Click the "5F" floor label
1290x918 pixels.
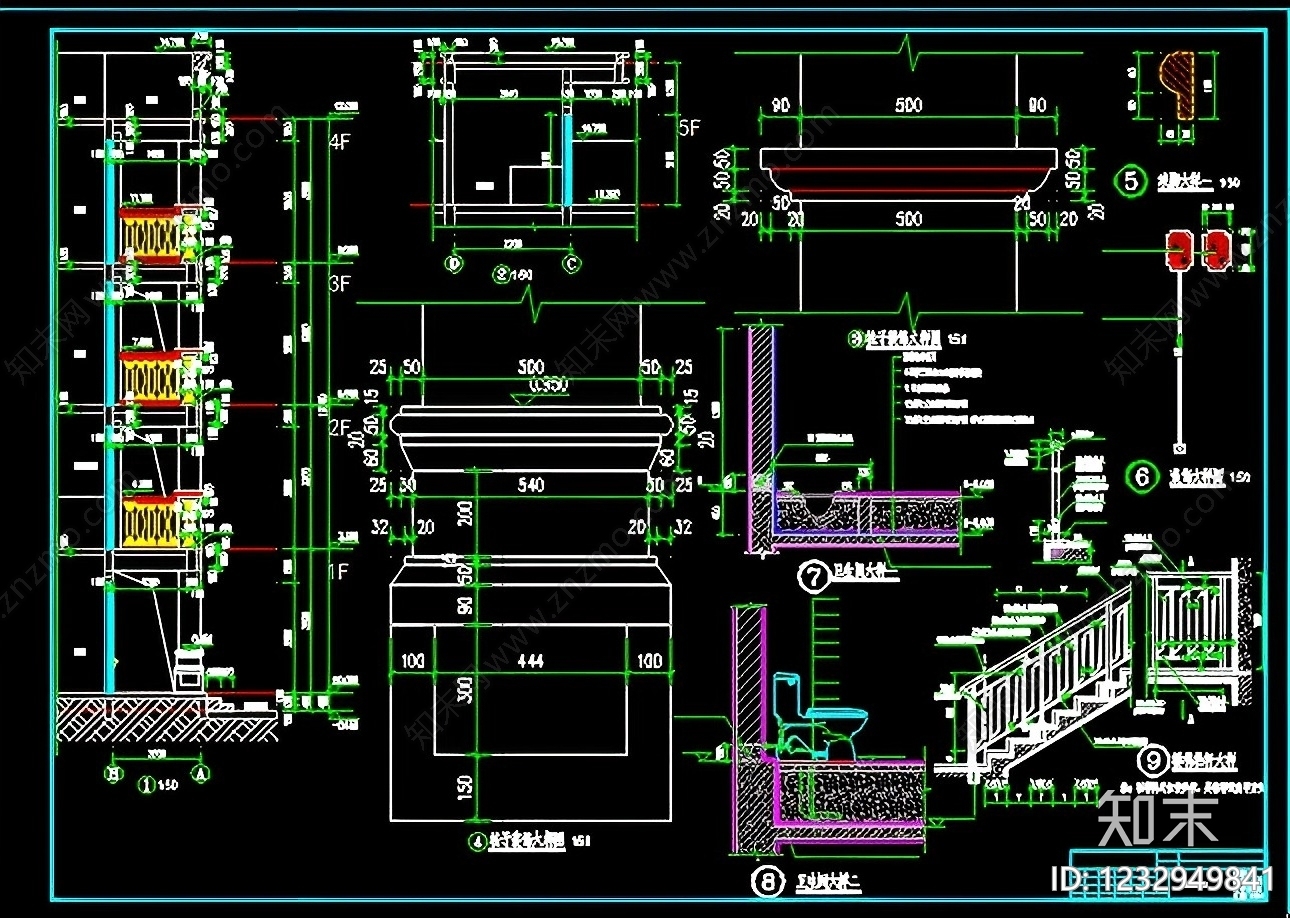690,128
